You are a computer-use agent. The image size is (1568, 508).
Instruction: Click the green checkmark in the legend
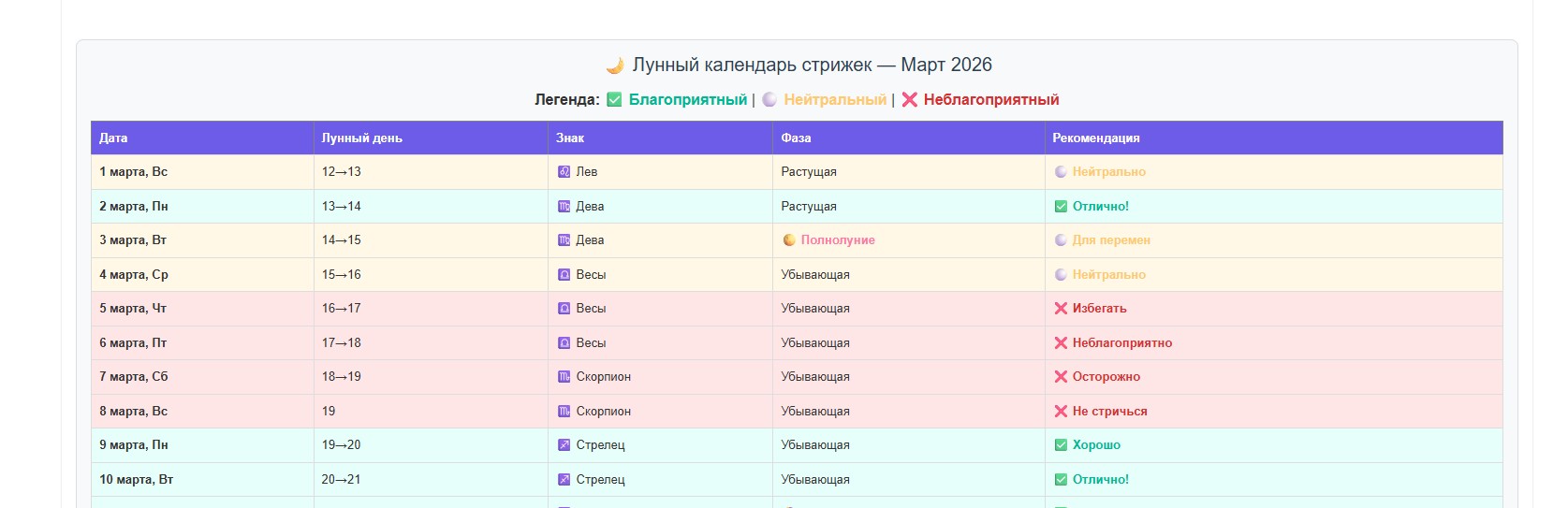tap(614, 100)
